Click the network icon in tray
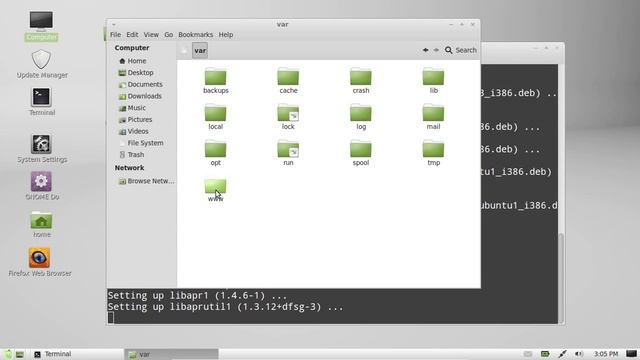 (x=562, y=354)
